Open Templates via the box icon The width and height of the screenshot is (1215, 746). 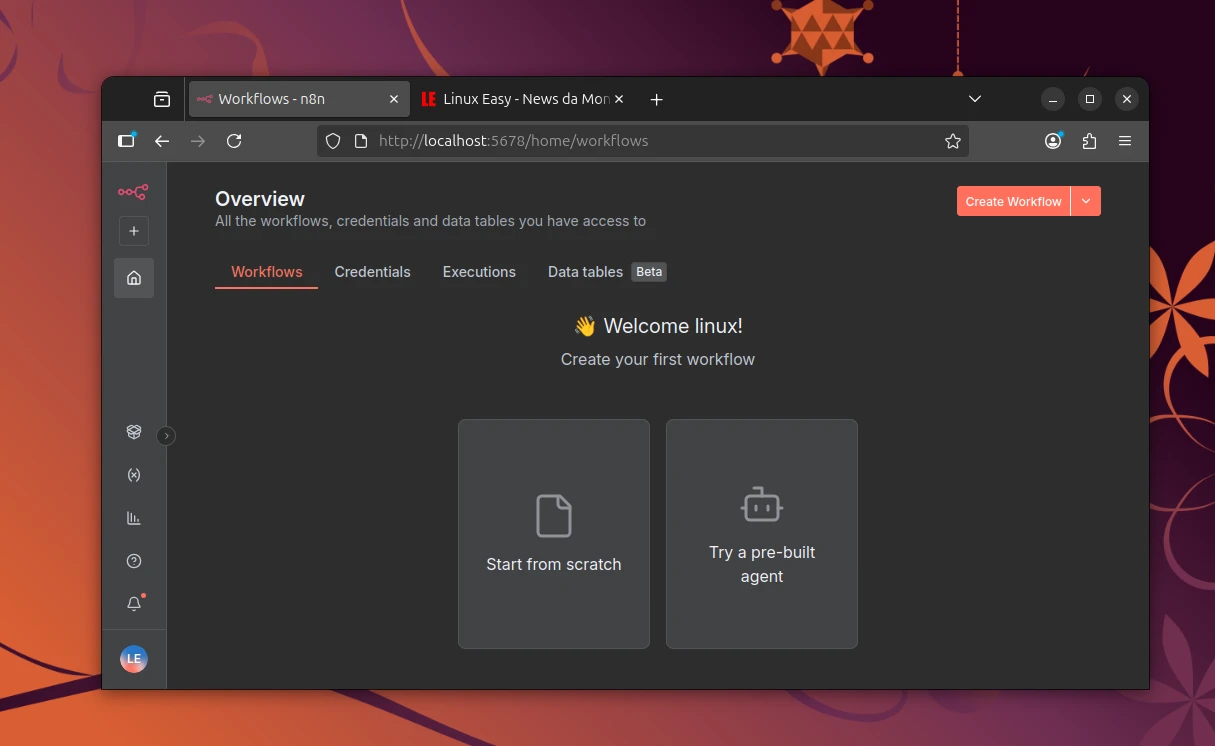click(x=133, y=431)
